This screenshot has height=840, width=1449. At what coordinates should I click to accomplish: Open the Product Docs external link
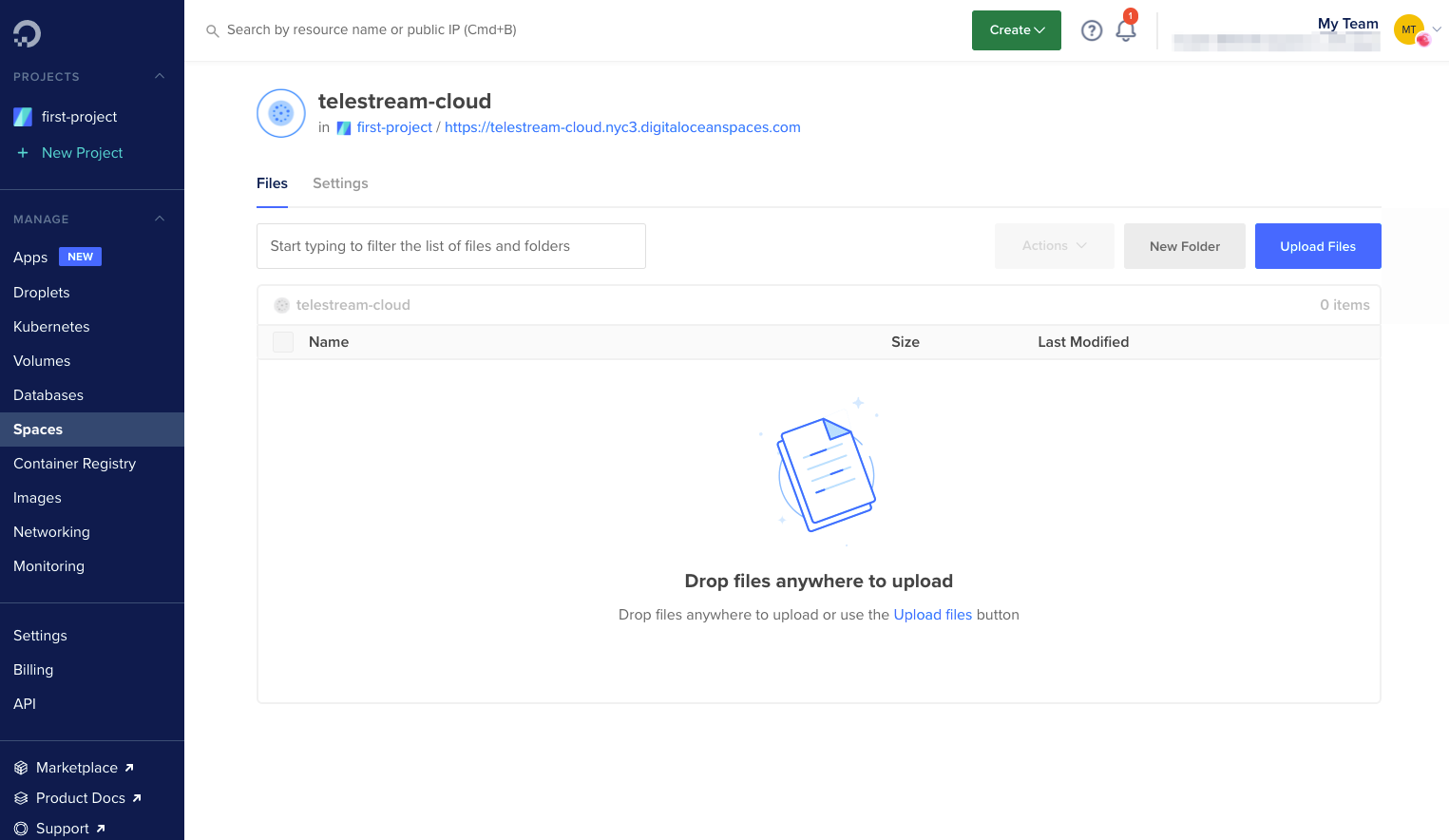pyautogui.click(x=88, y=798)
